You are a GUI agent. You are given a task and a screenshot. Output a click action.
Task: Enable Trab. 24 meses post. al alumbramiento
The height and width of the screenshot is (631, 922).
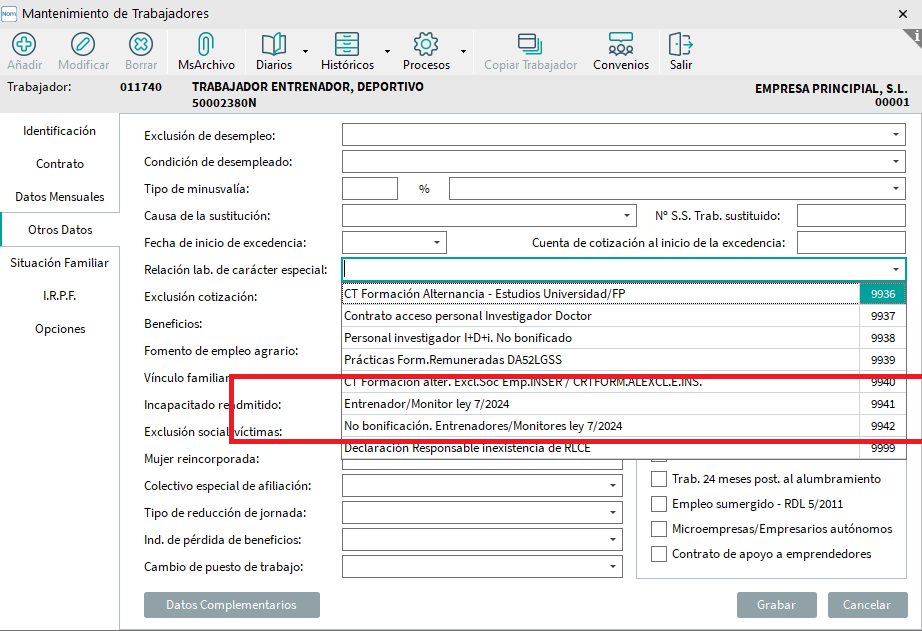click(659, 479)
